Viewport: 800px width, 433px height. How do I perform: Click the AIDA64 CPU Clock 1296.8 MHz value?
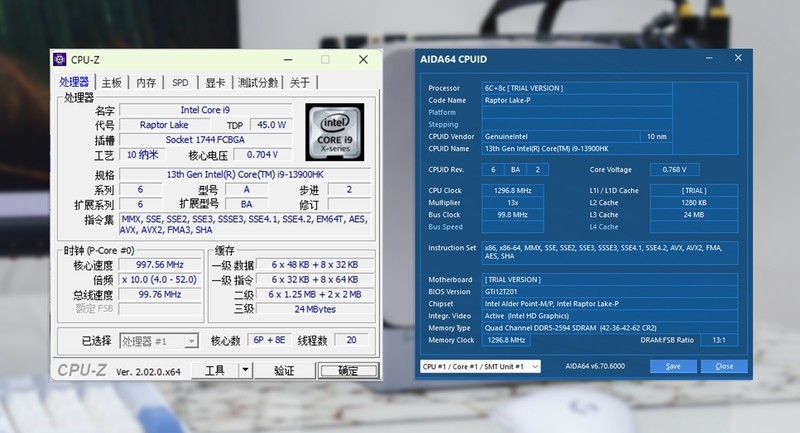point(513,190)
